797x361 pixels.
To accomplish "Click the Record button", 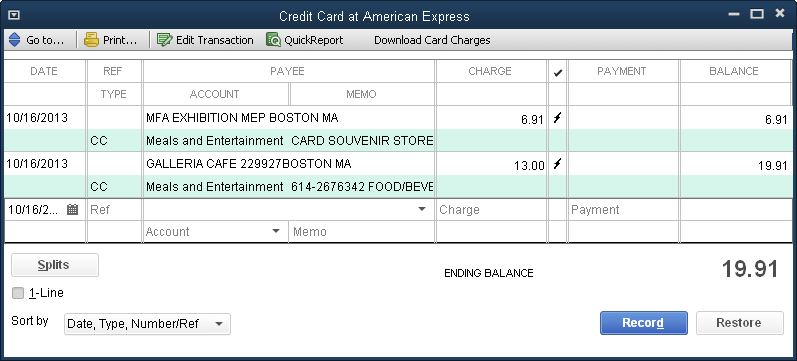I will click(643, 323).
